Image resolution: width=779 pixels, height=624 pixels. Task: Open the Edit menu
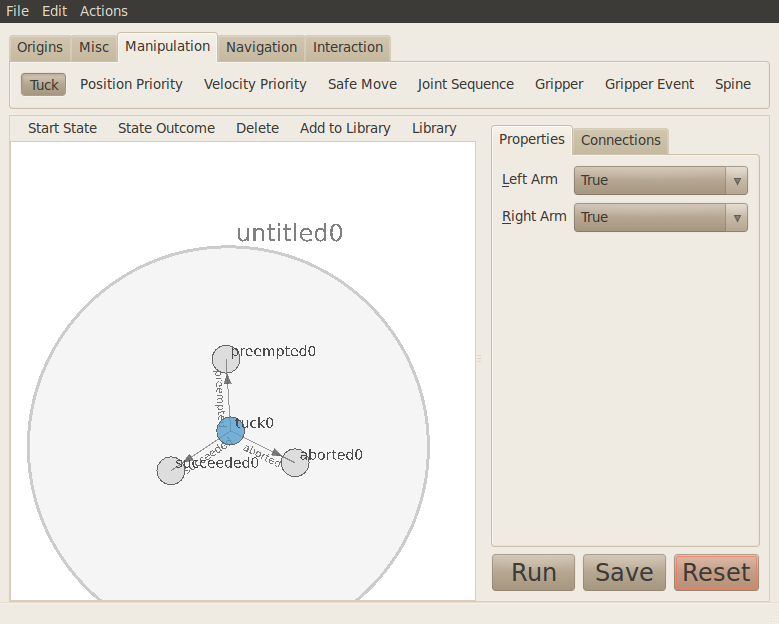pos(54,11)
